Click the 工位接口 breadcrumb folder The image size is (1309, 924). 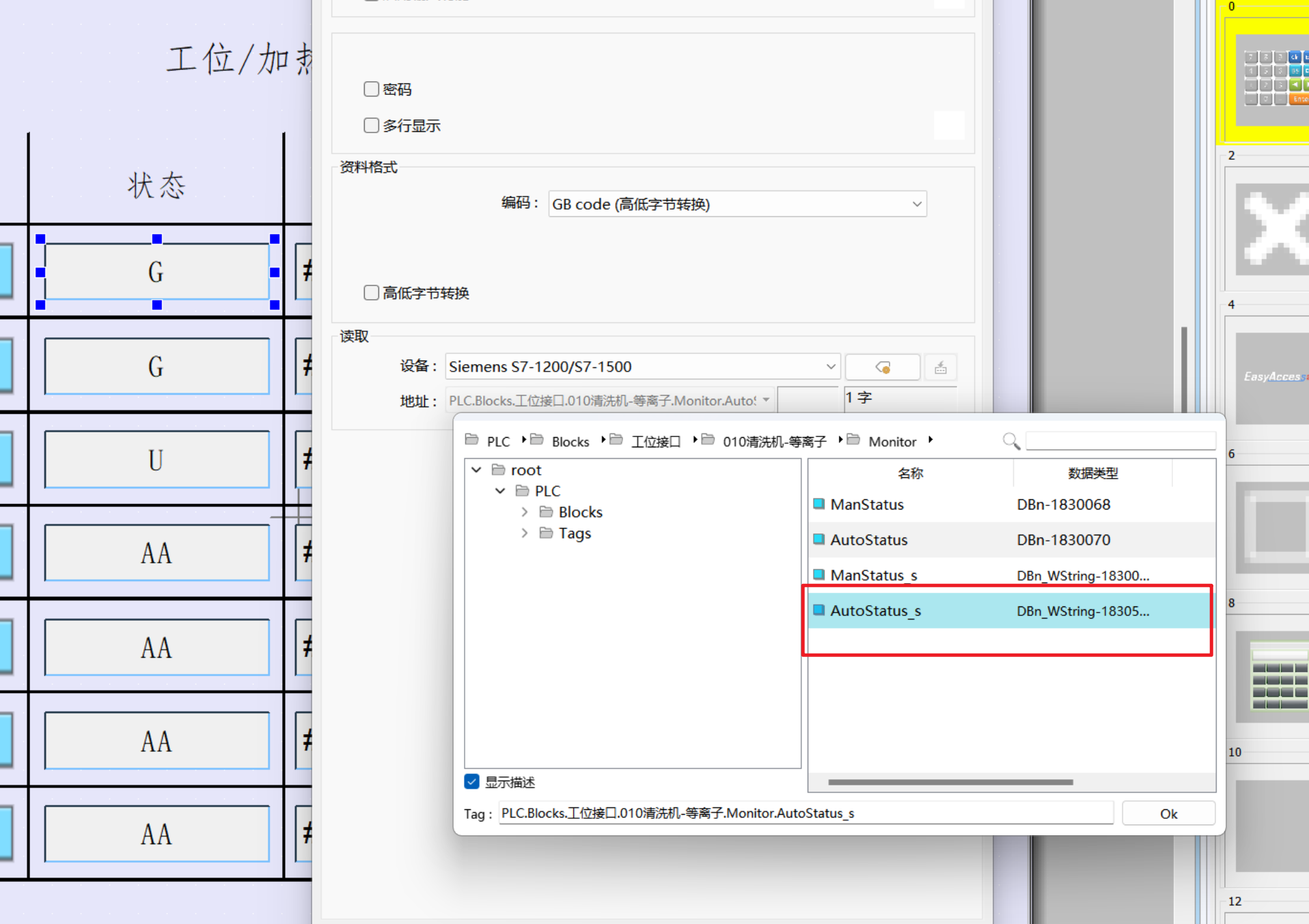point(654,442)
